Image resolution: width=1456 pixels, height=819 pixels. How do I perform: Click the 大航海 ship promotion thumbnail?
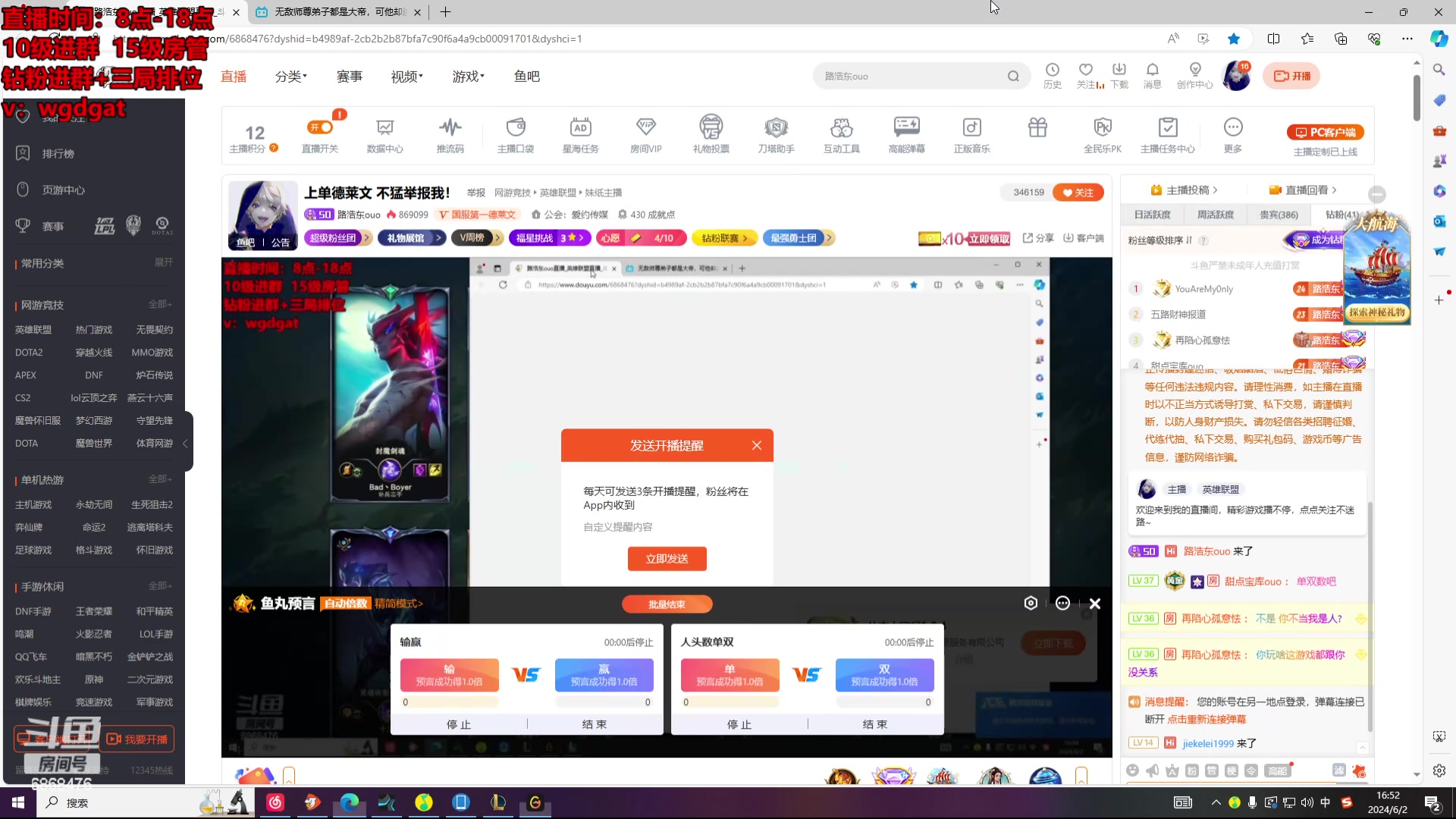point(1377,269)
